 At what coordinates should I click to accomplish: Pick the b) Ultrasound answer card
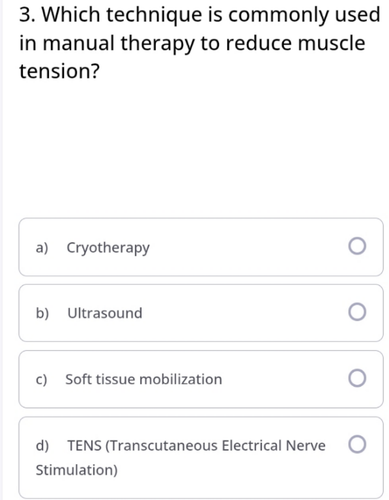click(201, 313)
